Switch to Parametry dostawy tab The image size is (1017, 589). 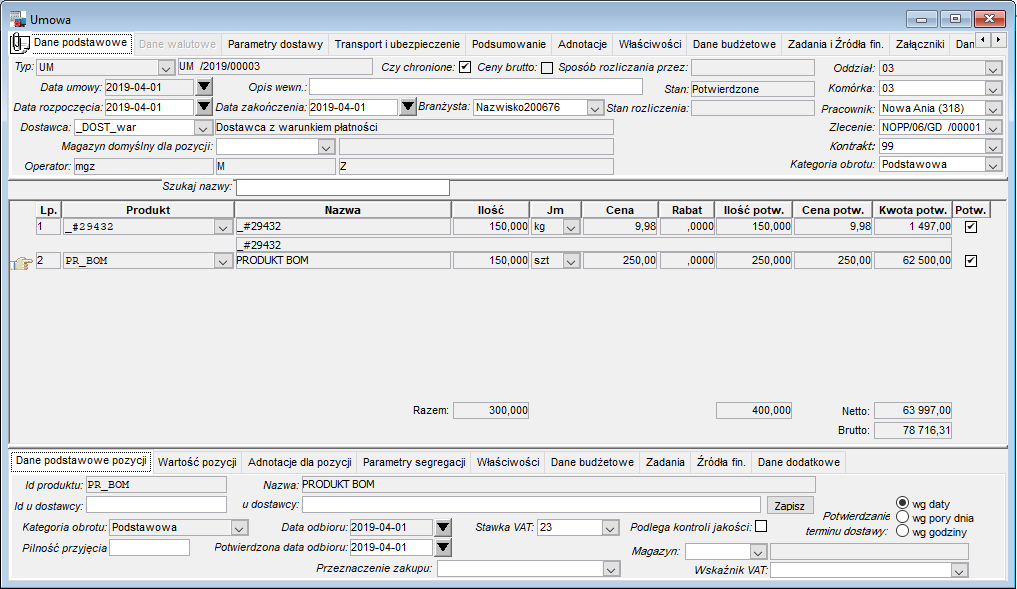click(x=275, y=44)
